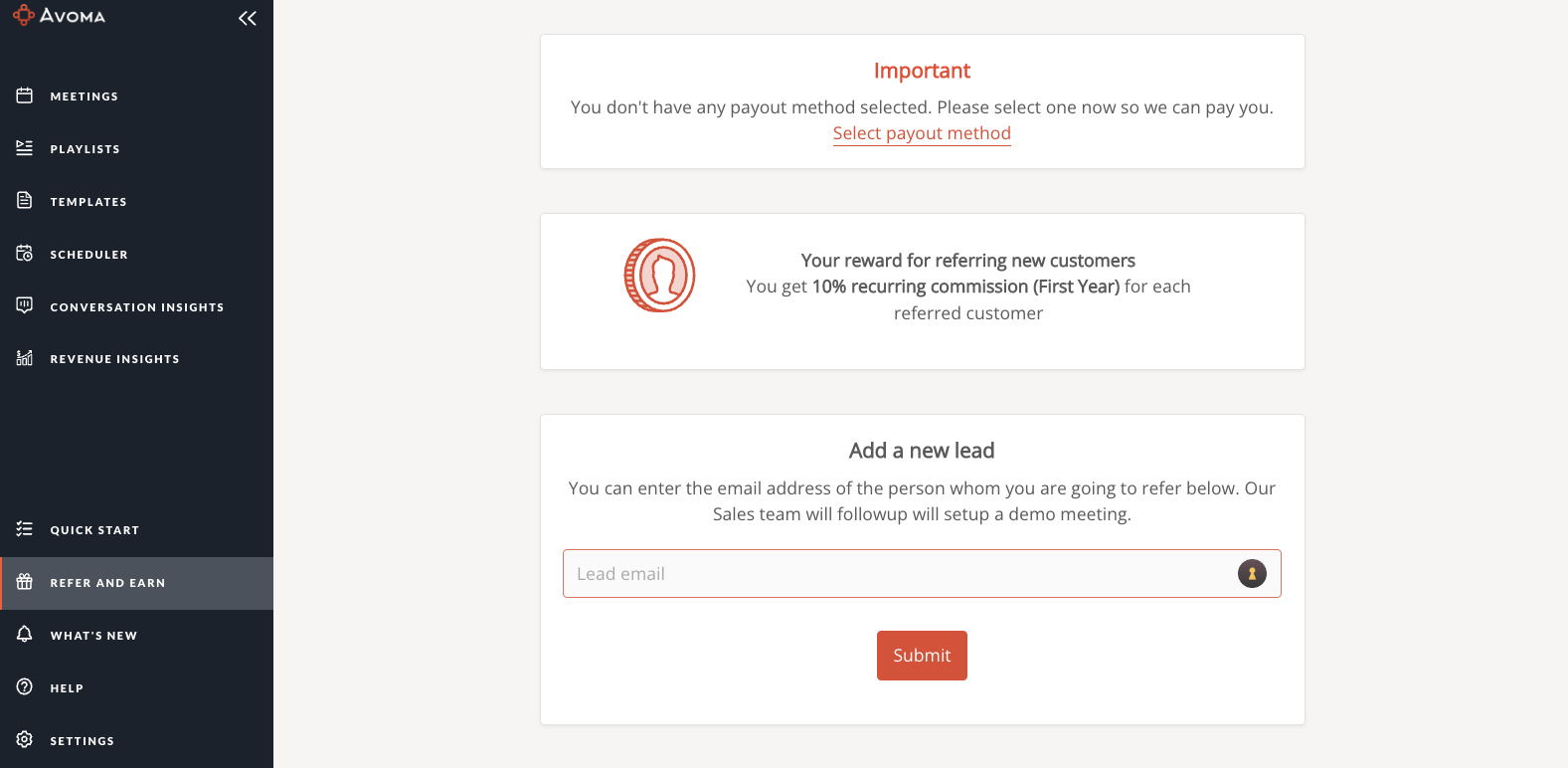Open Conversation Insights chat icon
Viewport: 1568px width, 768px height.
tap(25, 305)
